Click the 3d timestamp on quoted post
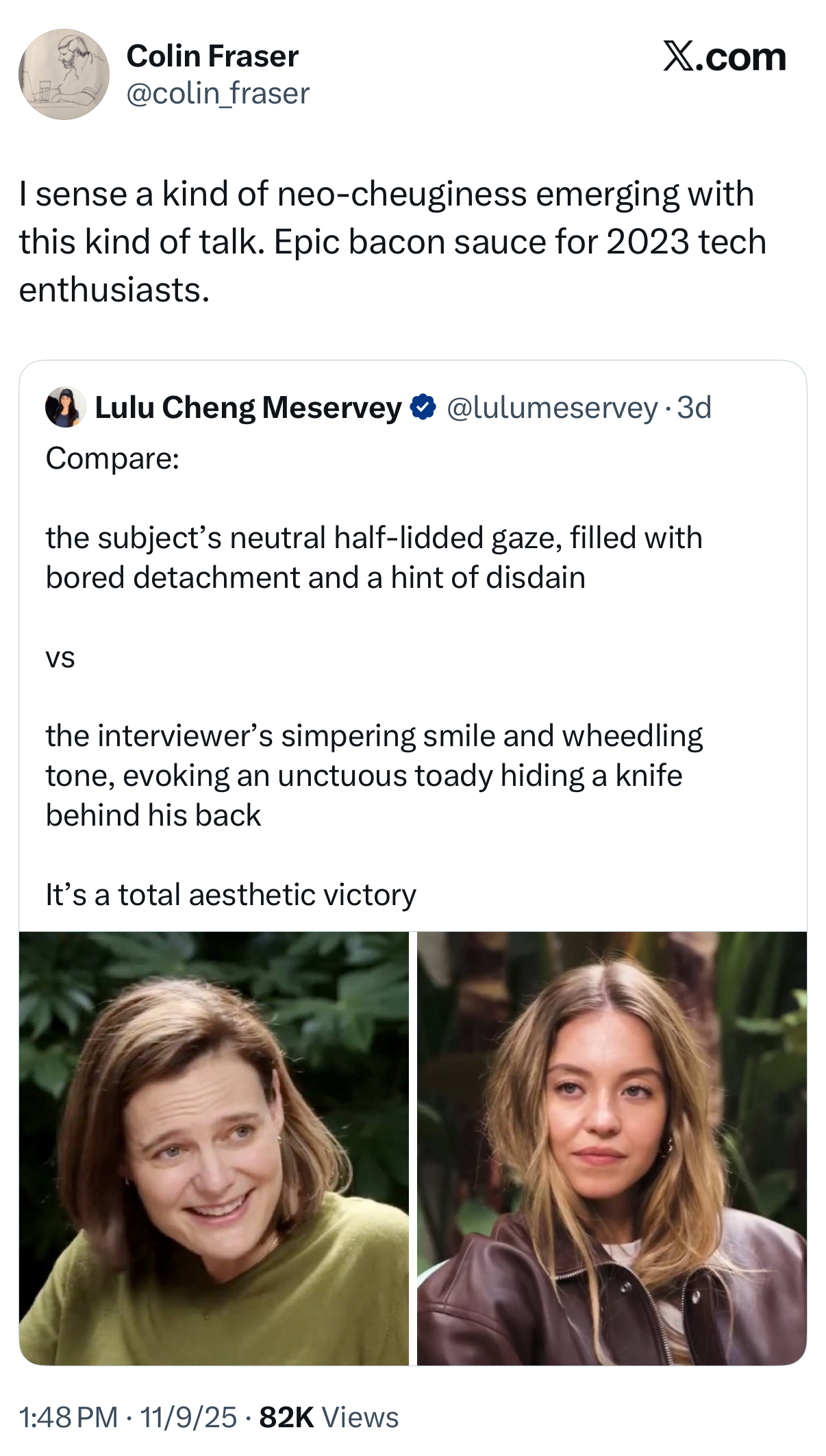 pos(694,407)
